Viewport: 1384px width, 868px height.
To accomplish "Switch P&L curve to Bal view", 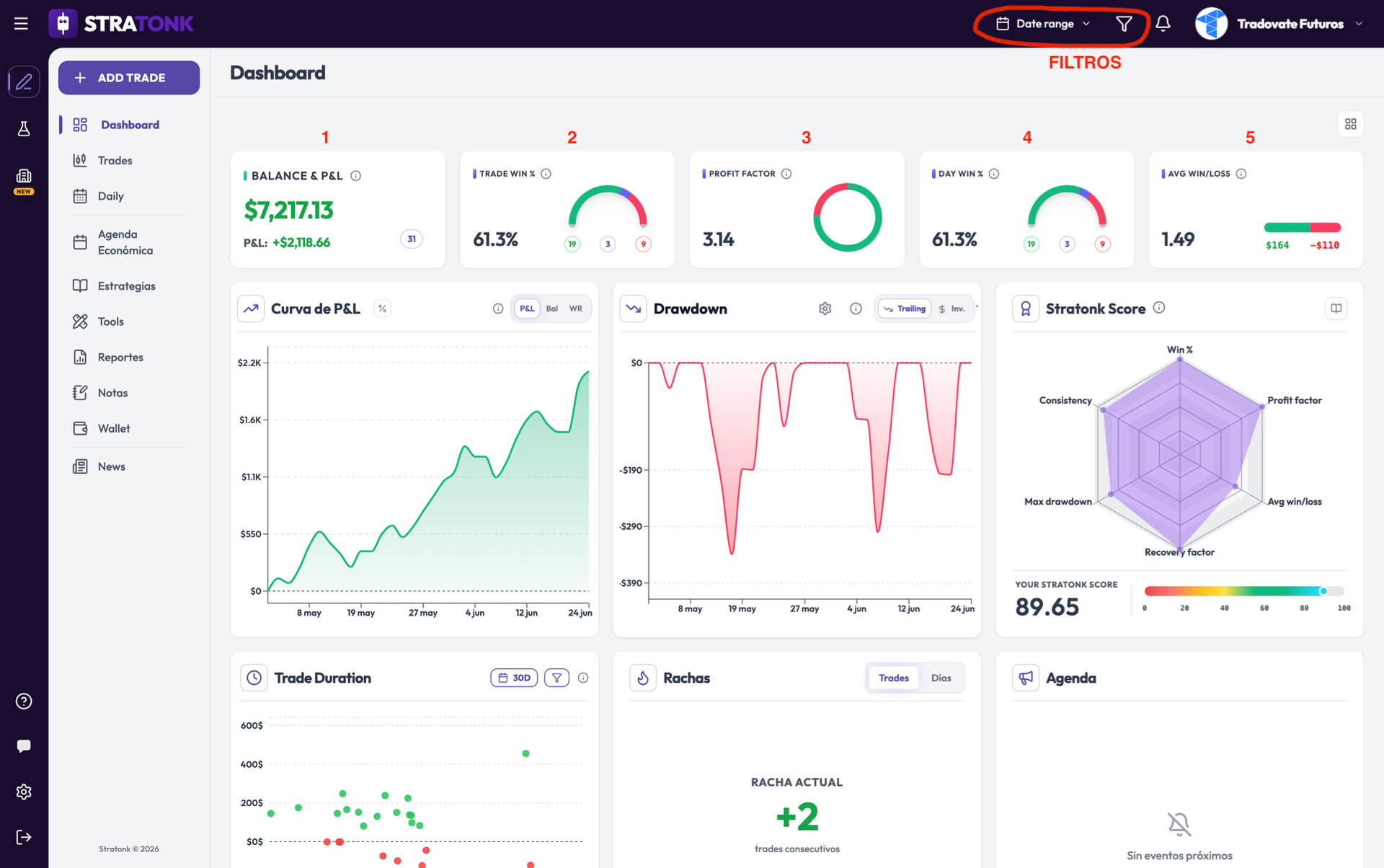I will (552, 309).
